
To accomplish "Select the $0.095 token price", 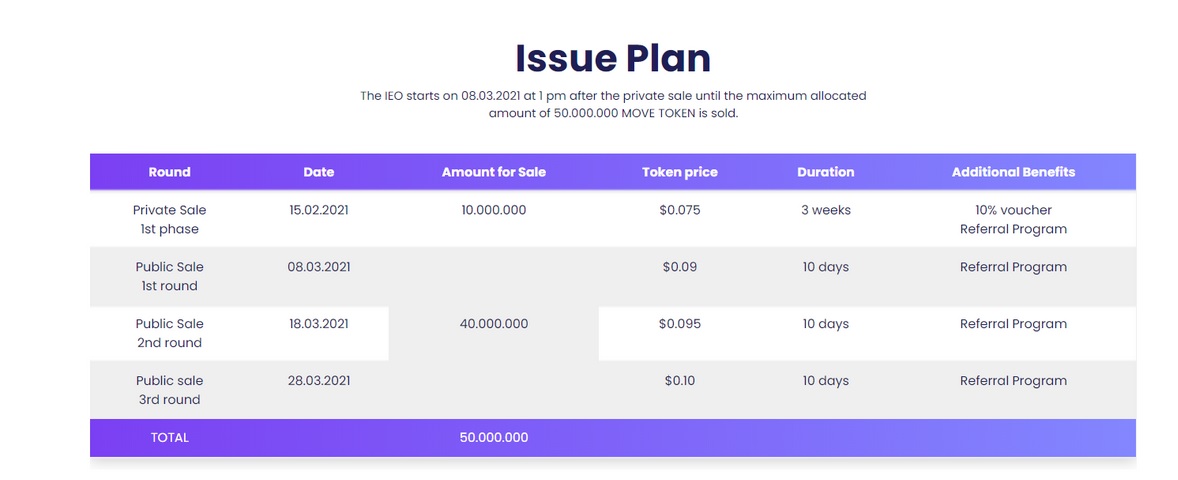I will [x=680, y=324].
